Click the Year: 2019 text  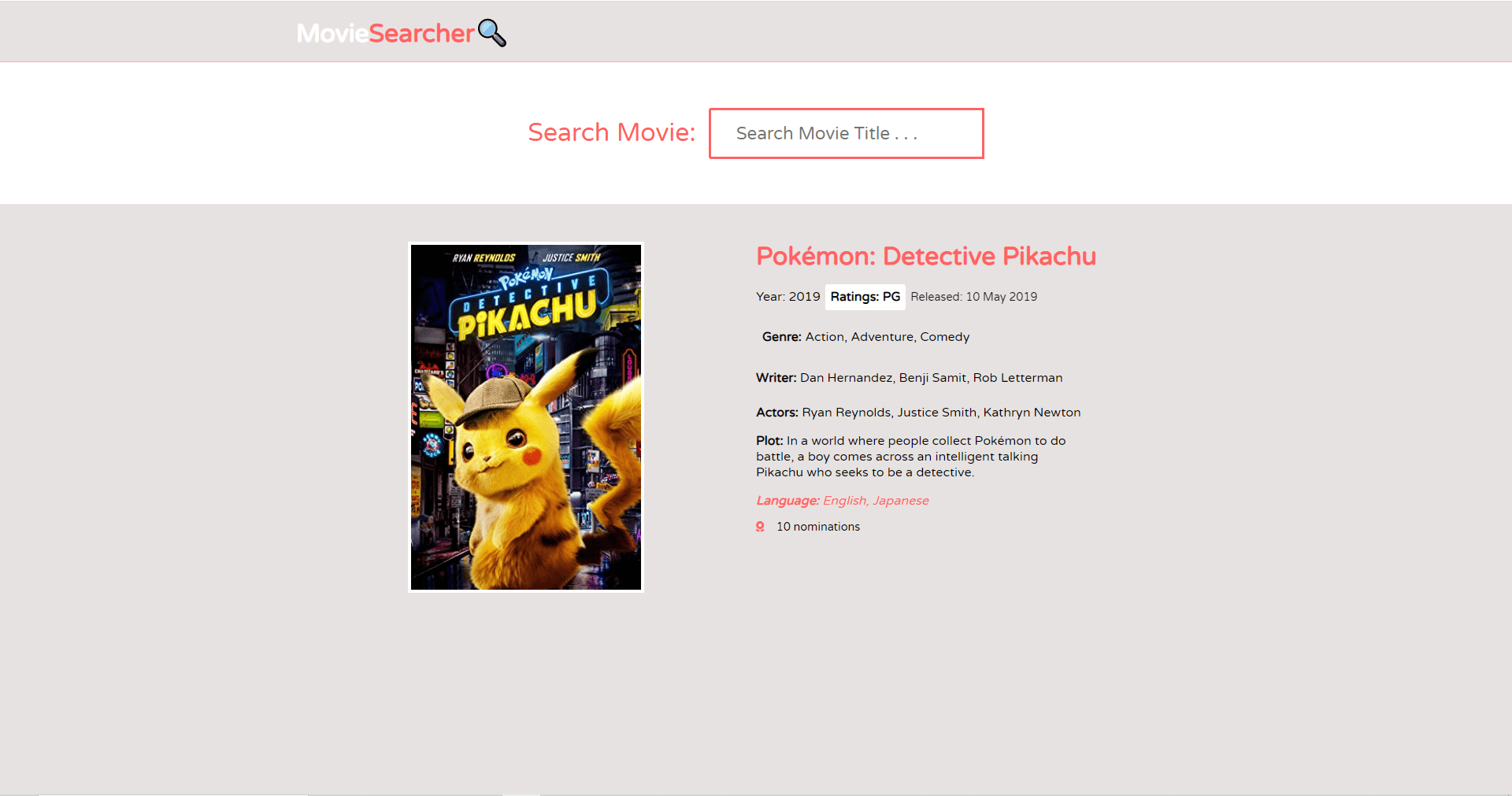[787, 297]
